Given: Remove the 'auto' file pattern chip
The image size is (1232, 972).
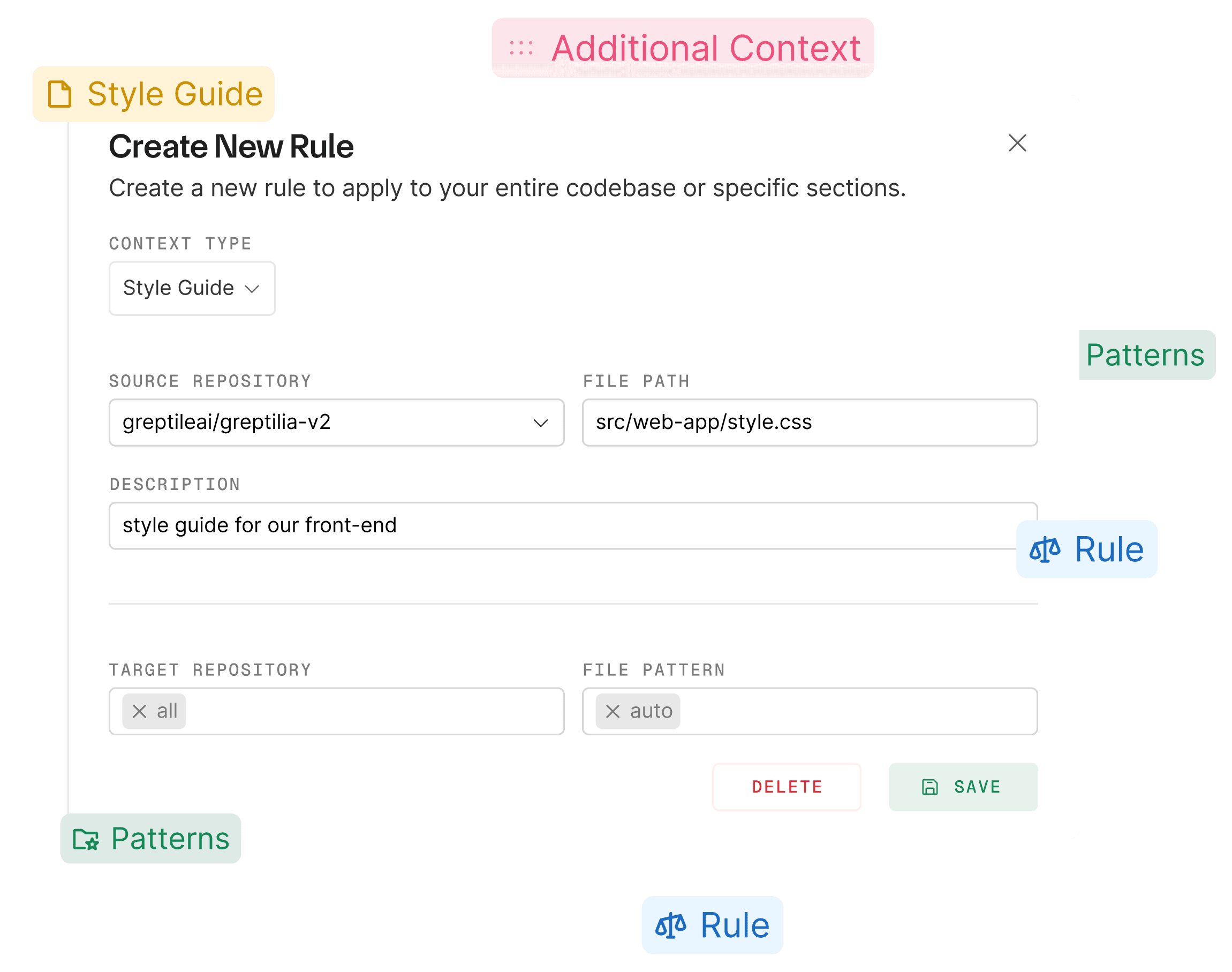Looking at the screenshot, I should click(x=613, y=711).
